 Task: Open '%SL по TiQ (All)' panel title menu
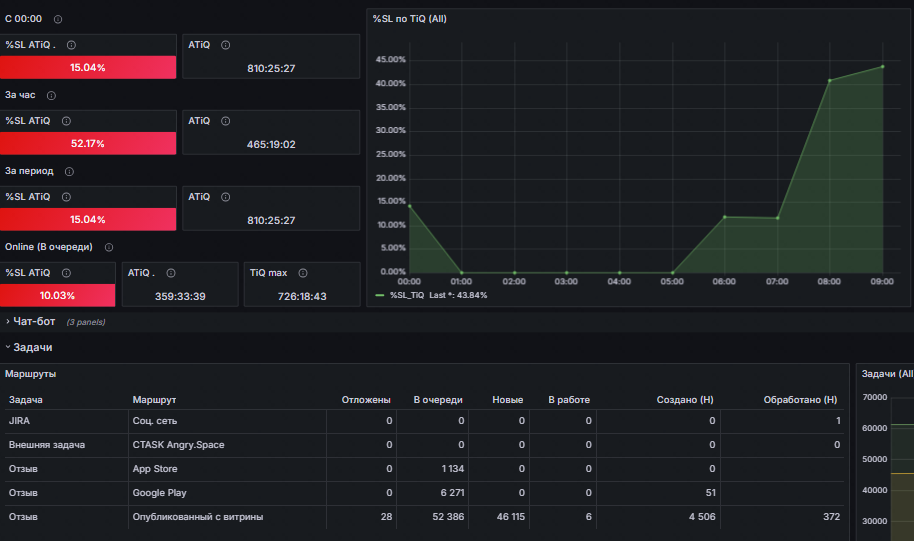coord(409,19)
